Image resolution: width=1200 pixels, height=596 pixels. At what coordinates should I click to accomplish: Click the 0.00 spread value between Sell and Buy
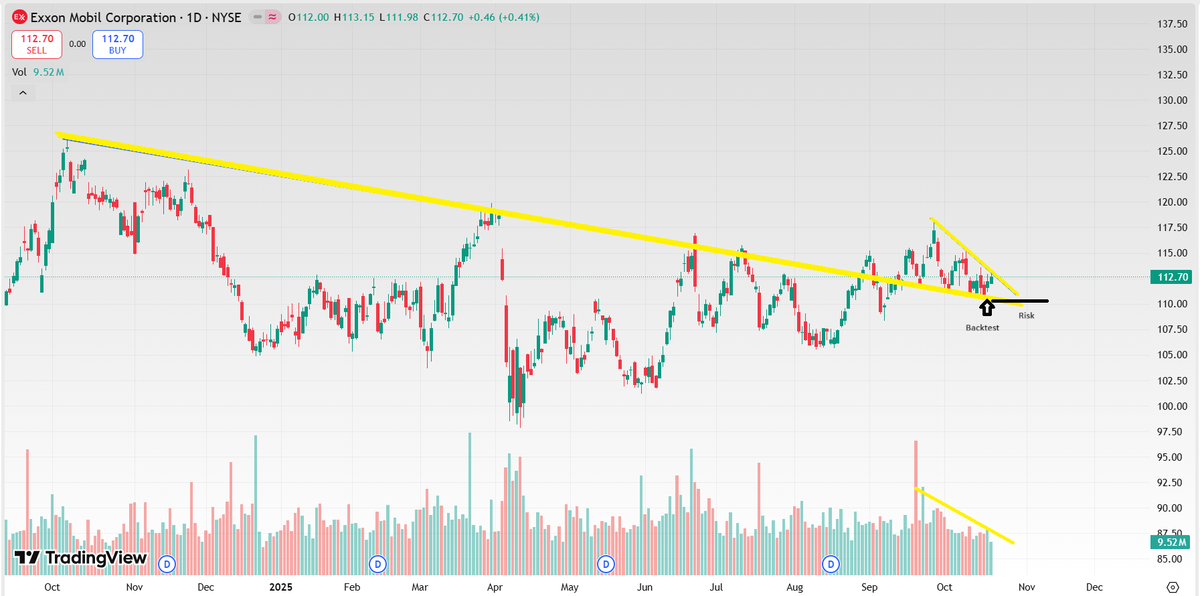click(x=78, y=44)
